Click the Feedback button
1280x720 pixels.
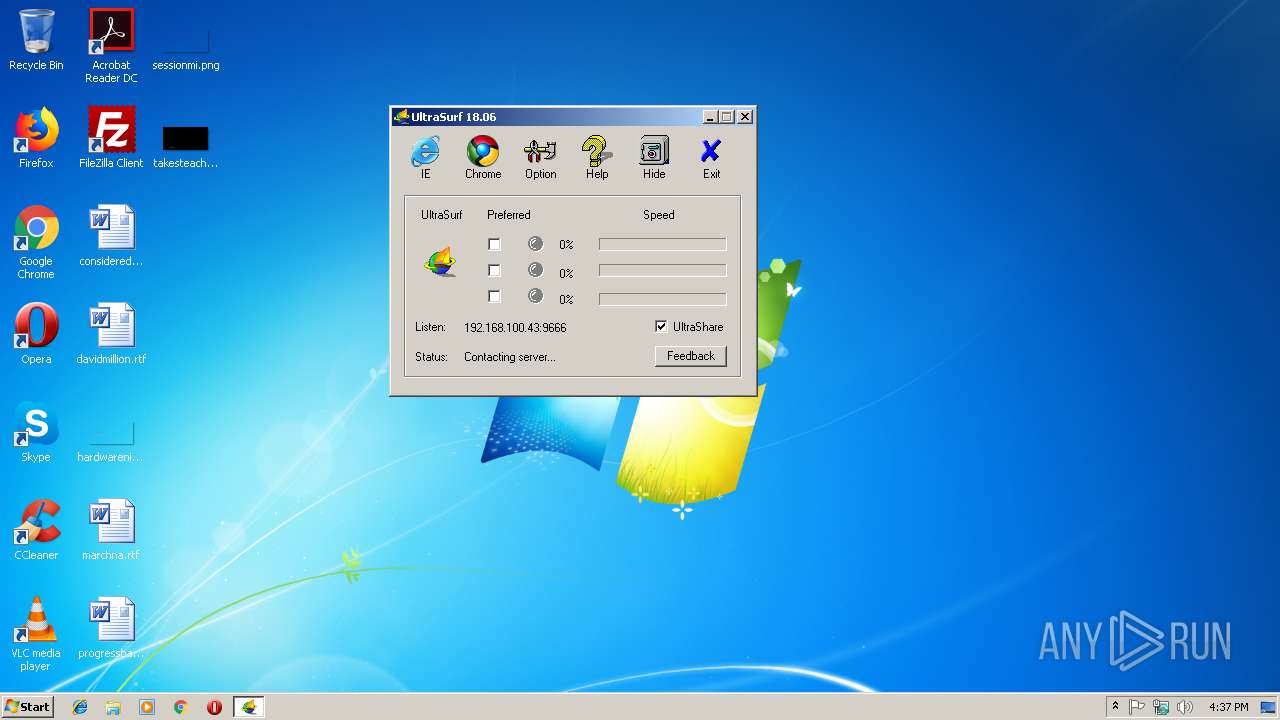coord(690,356)
